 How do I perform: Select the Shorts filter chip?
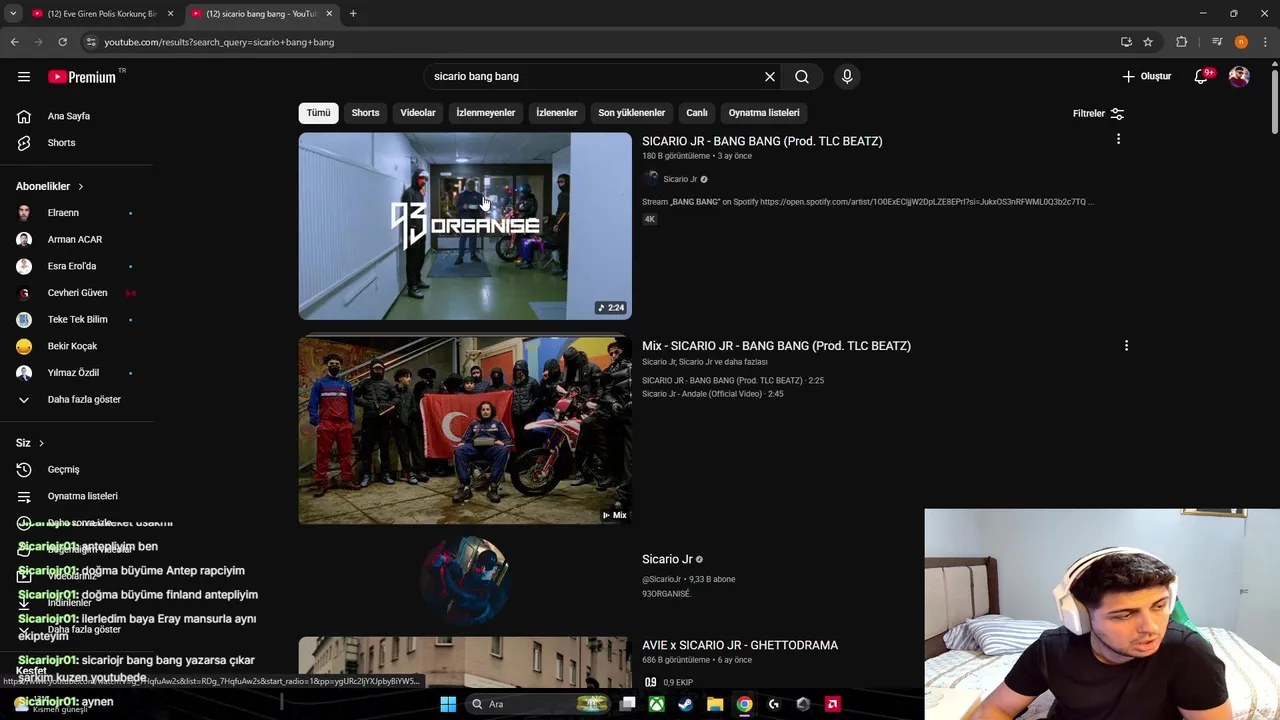coord(365,113)
